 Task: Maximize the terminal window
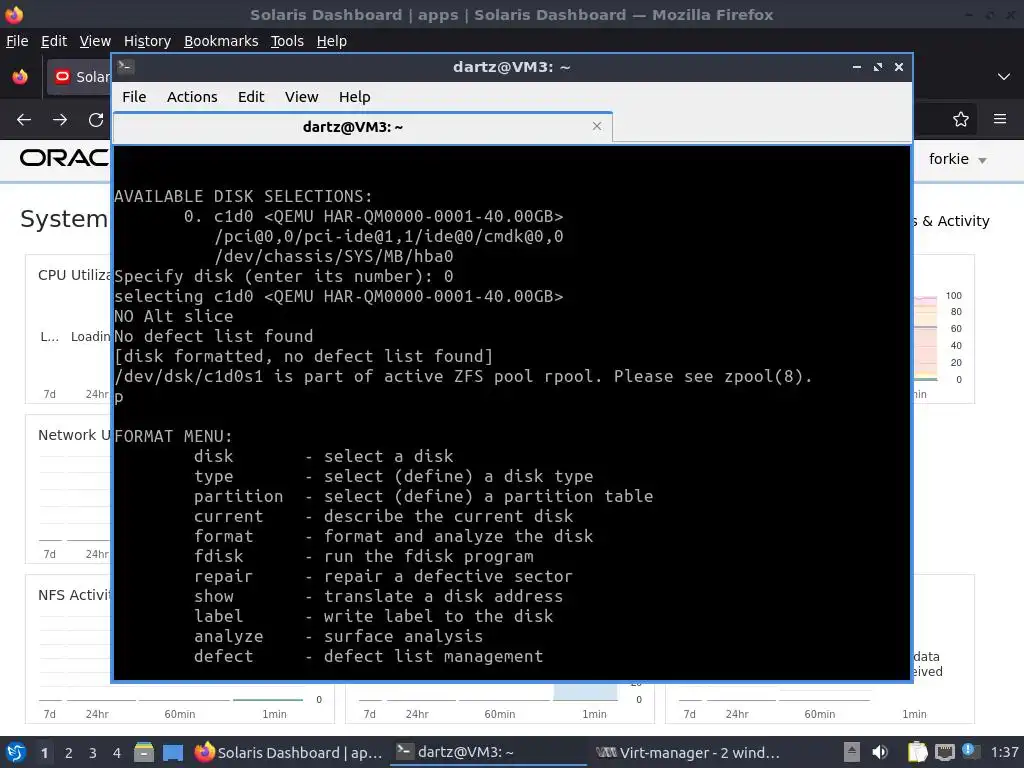pos(878,67)
